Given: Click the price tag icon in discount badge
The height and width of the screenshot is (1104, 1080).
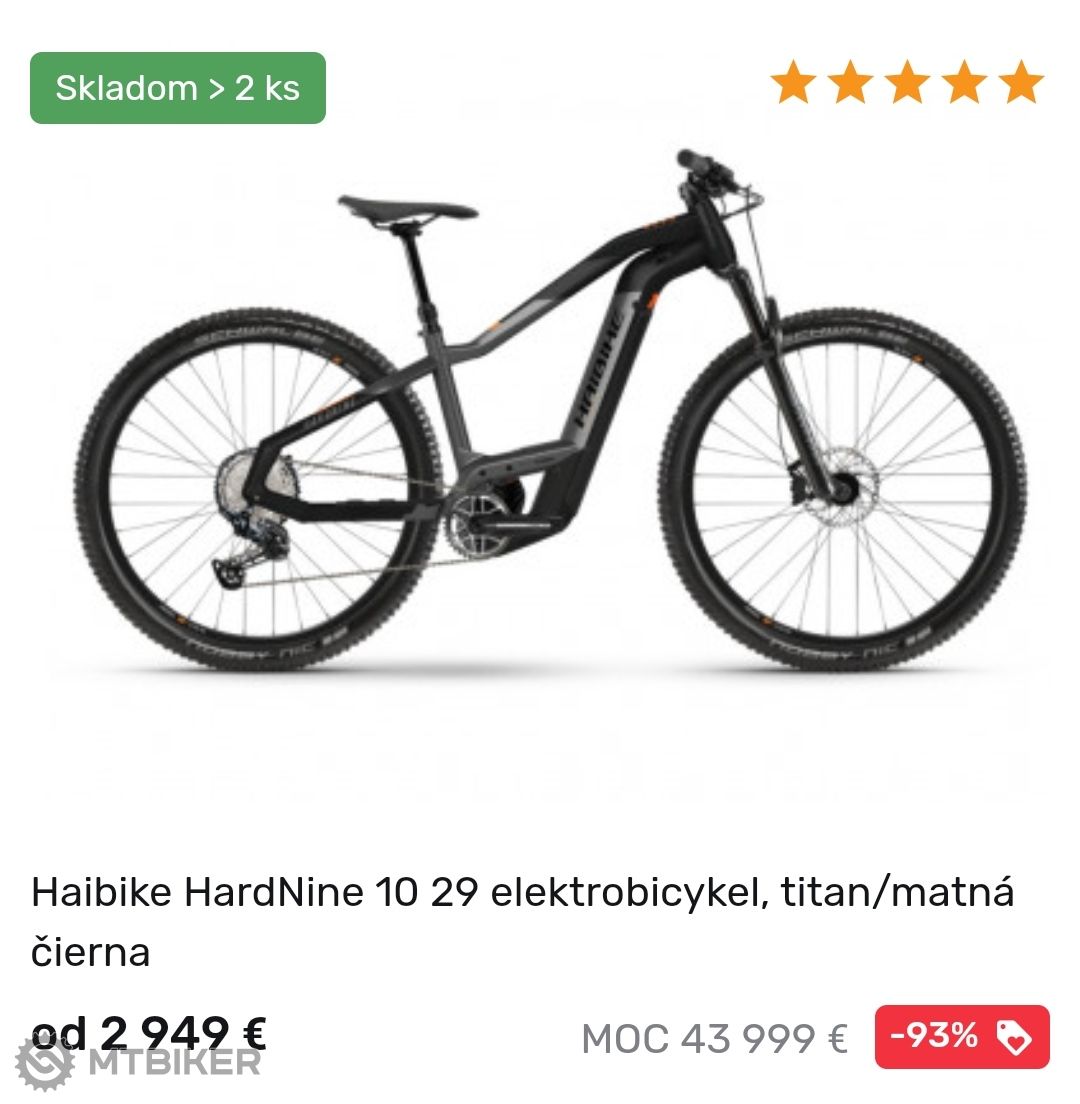Looking at the screenshot, I should (x=1015, y=1037).
